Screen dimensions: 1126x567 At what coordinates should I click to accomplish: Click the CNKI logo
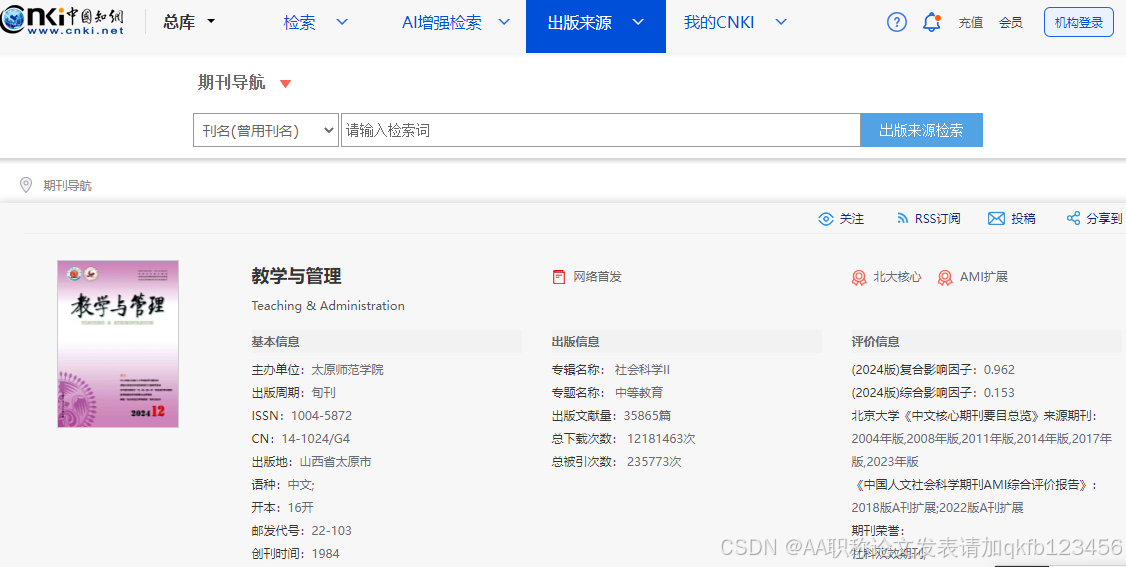tap(62, 22)
